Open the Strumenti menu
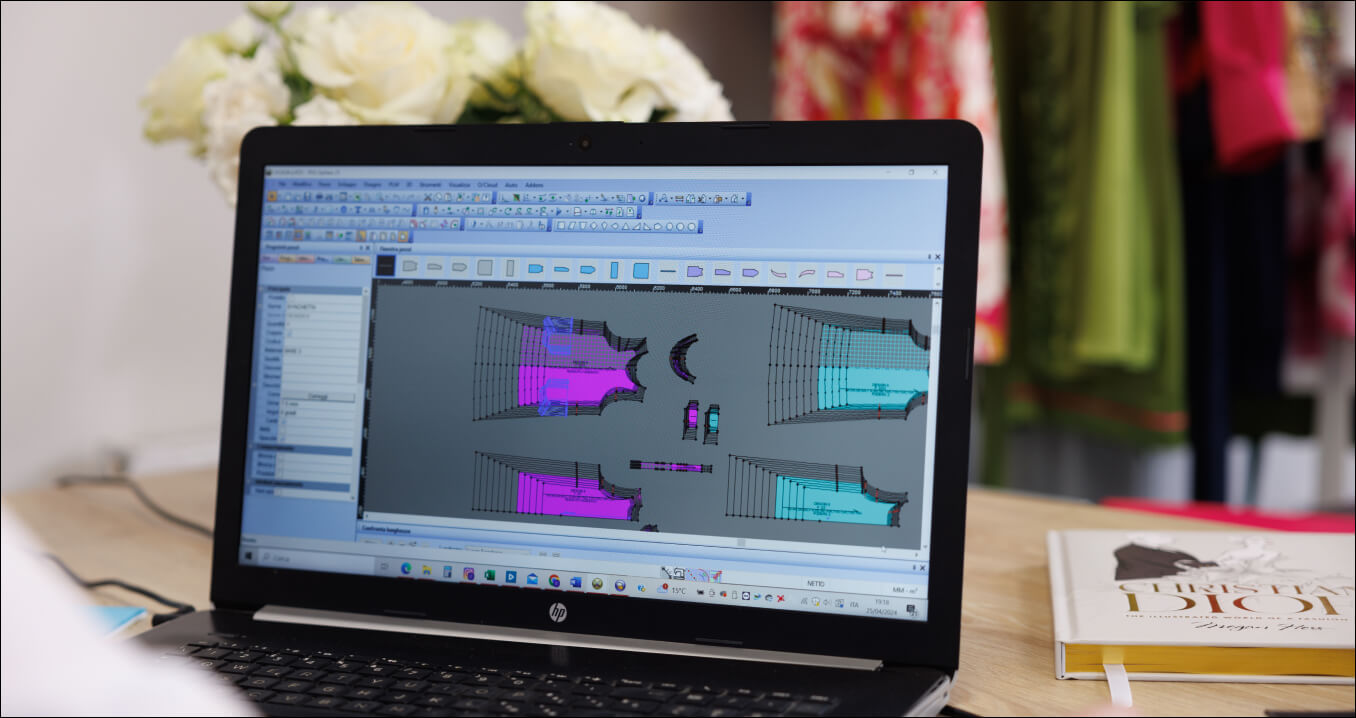This screenshot has height=718, width=1356. tap(430, 185)
